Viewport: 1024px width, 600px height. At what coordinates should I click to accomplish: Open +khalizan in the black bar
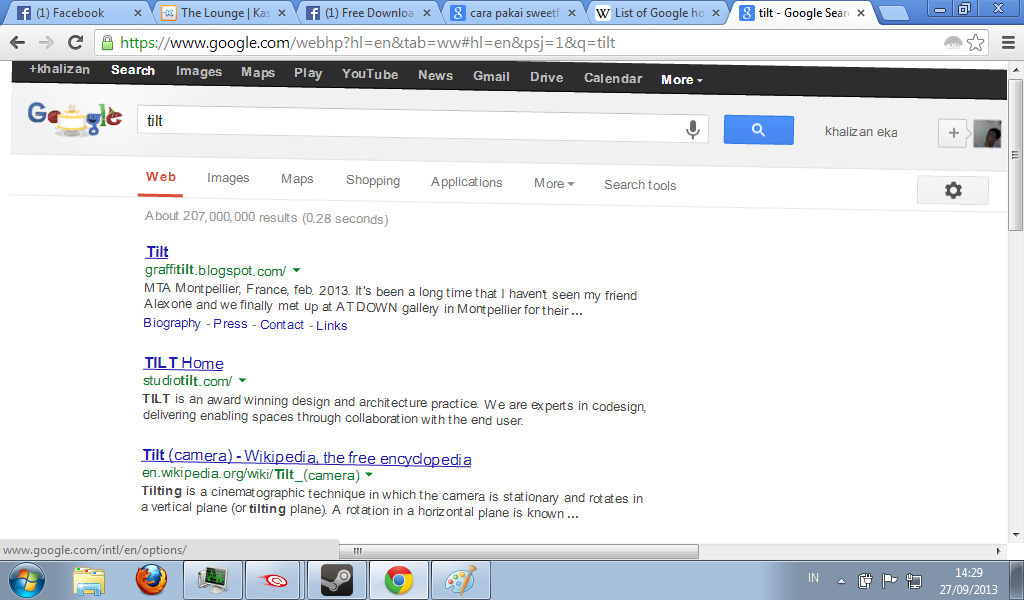(59, 69)
